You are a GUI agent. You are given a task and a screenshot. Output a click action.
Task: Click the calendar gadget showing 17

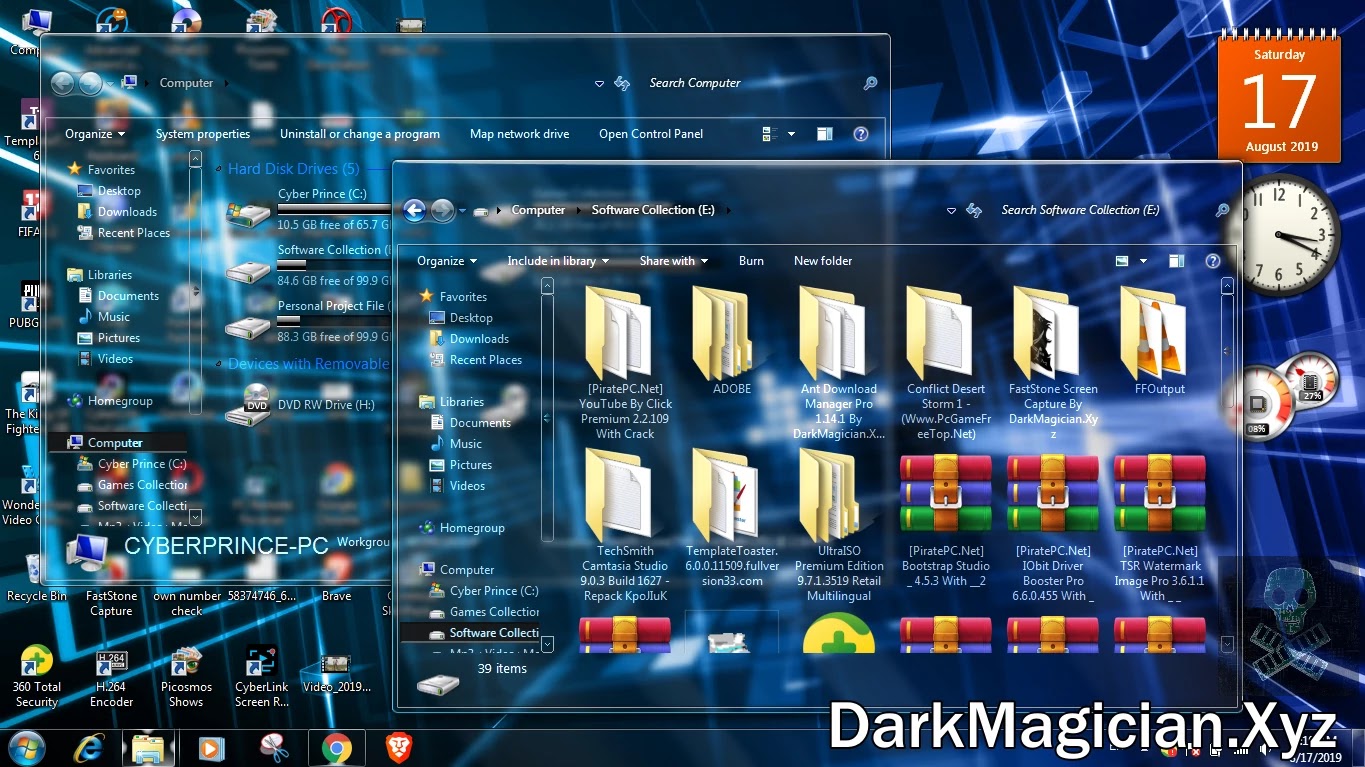1279,98
